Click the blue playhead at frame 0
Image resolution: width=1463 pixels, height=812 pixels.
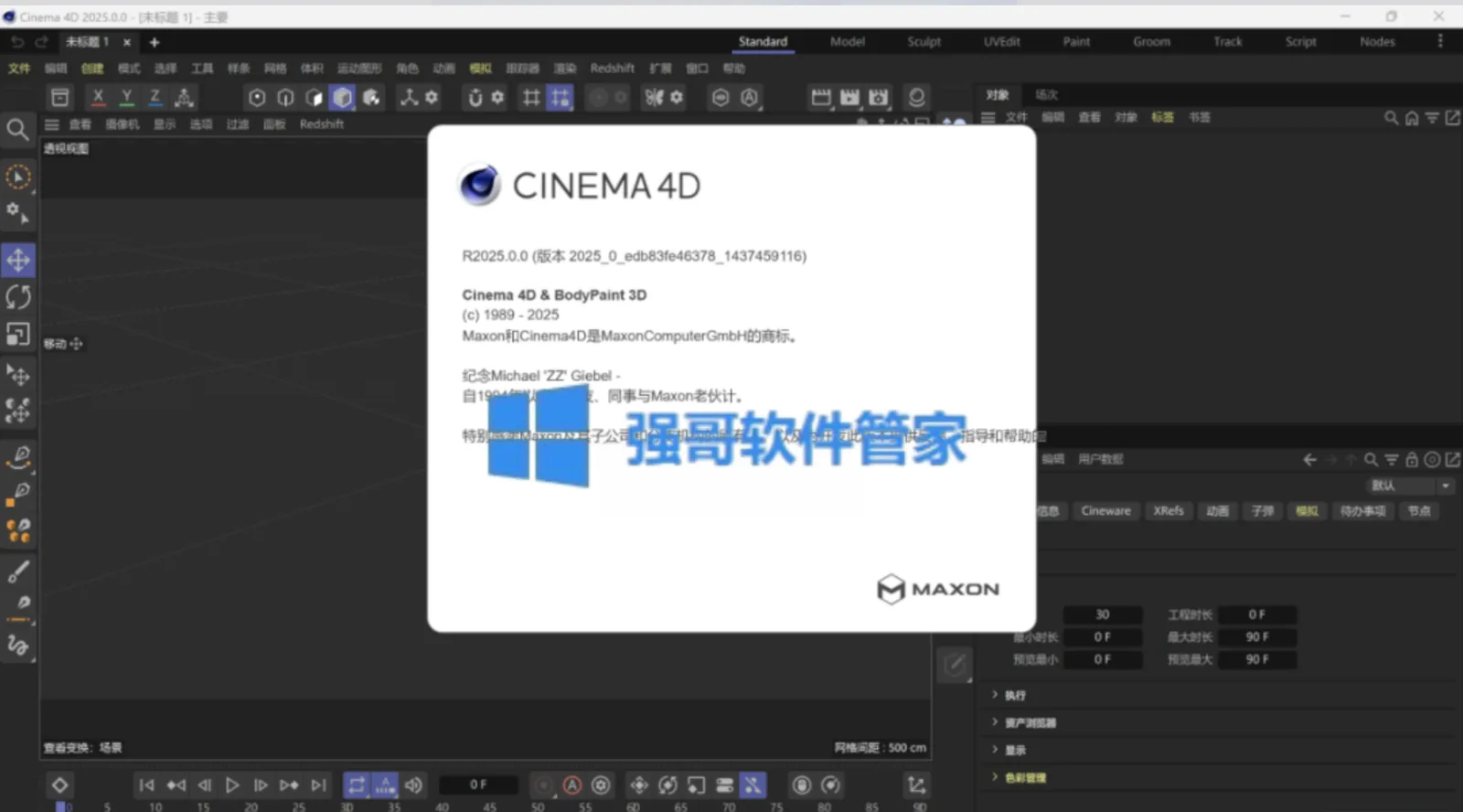coord(61,807)
